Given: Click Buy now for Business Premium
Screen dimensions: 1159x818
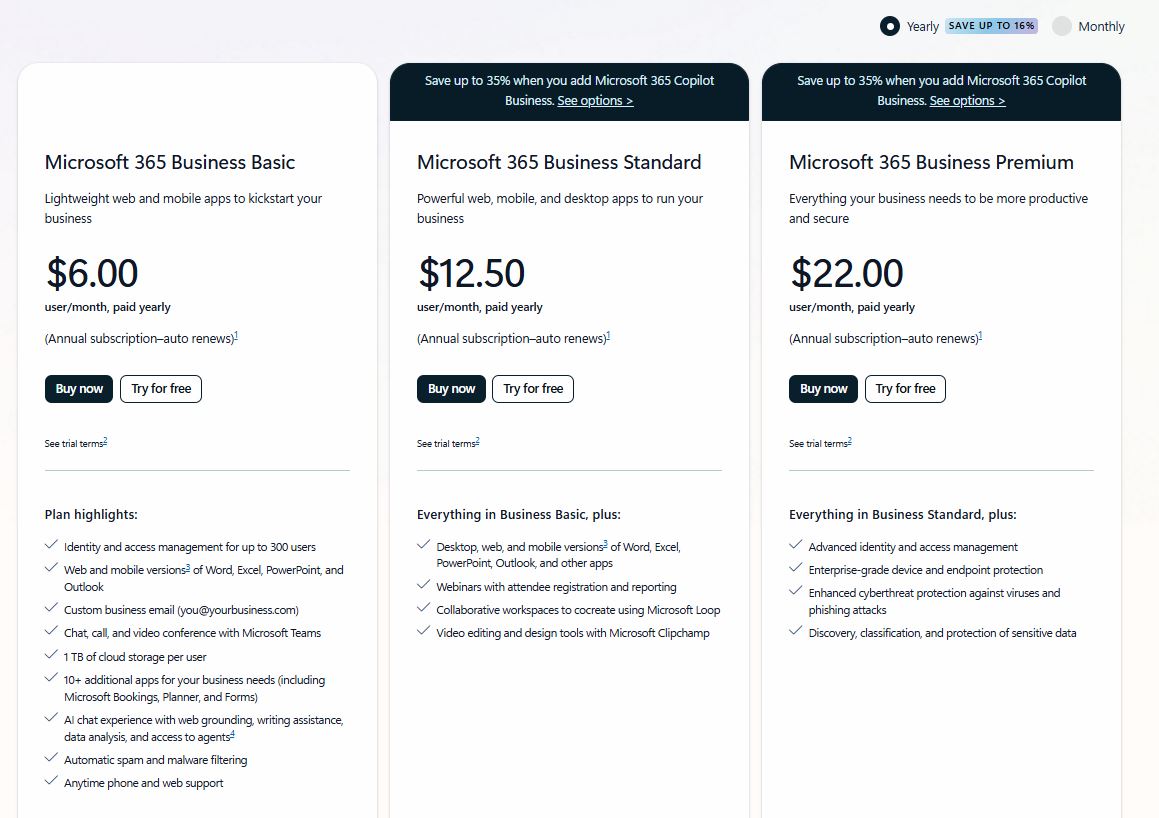Looking at the screenshot, I should [x=823, y=389].
